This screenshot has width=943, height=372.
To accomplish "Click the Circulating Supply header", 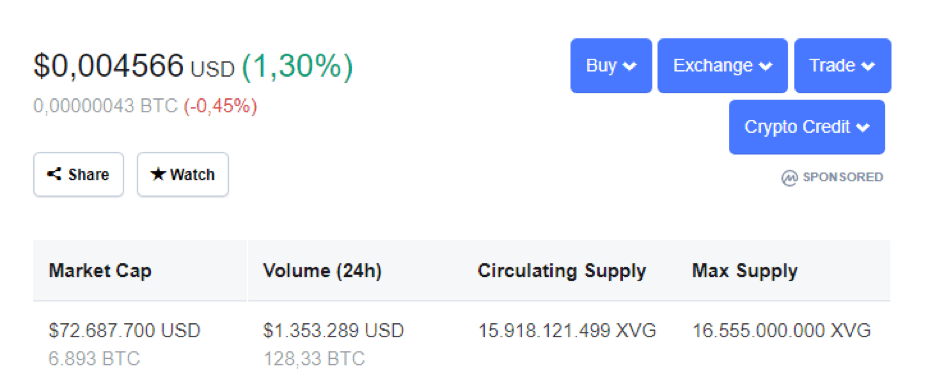I will point(562,271).
